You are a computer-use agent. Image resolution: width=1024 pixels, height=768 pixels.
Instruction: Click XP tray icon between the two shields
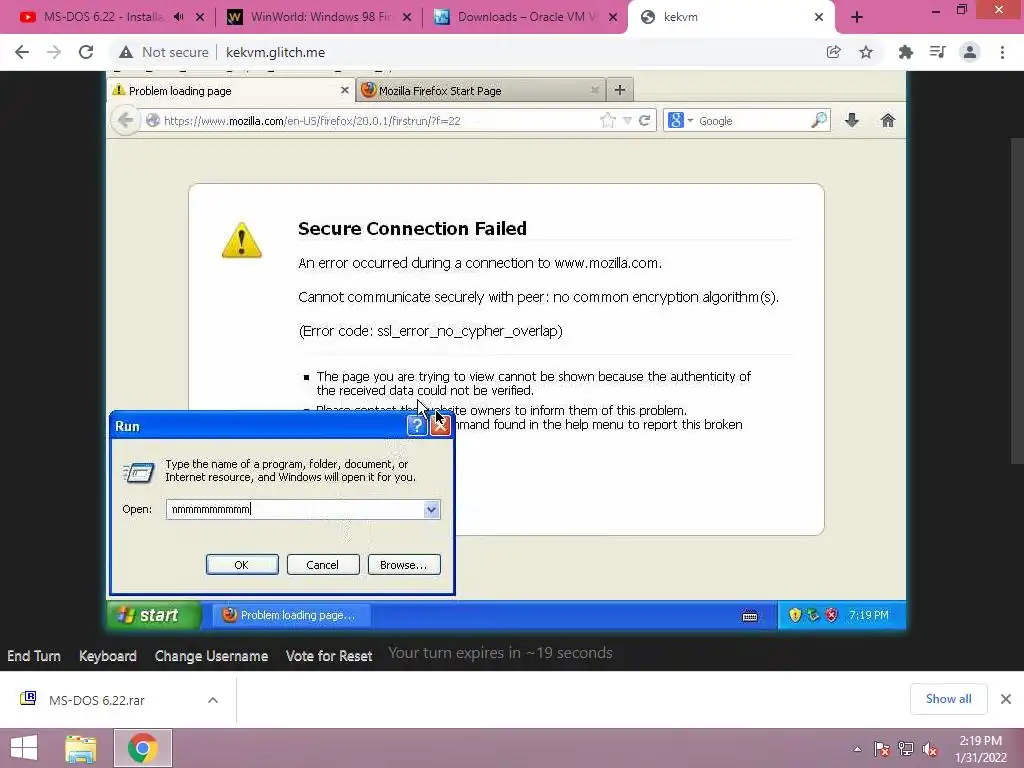coord(813,615)
